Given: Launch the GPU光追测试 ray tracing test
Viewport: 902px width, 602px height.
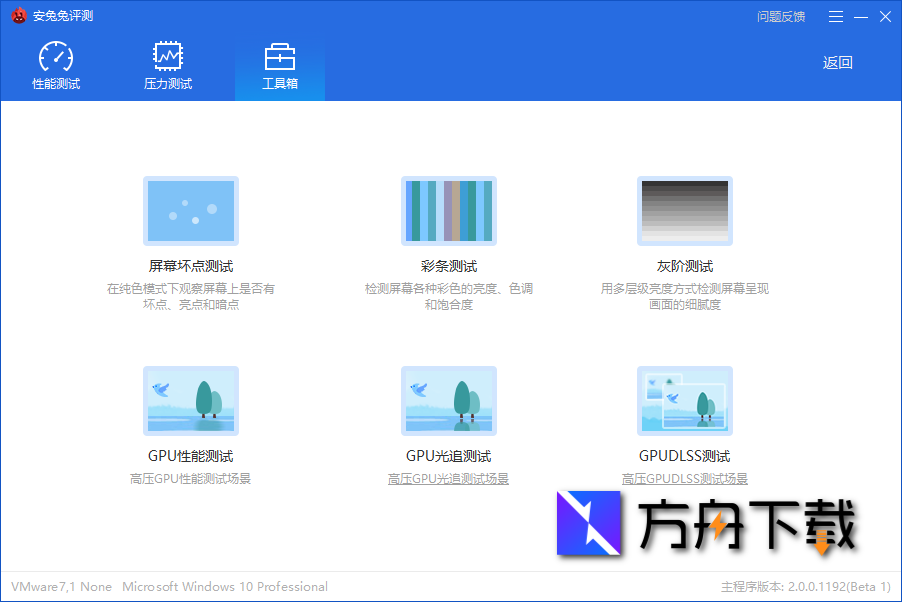Looking at the screenshot, I should (448, 400).
